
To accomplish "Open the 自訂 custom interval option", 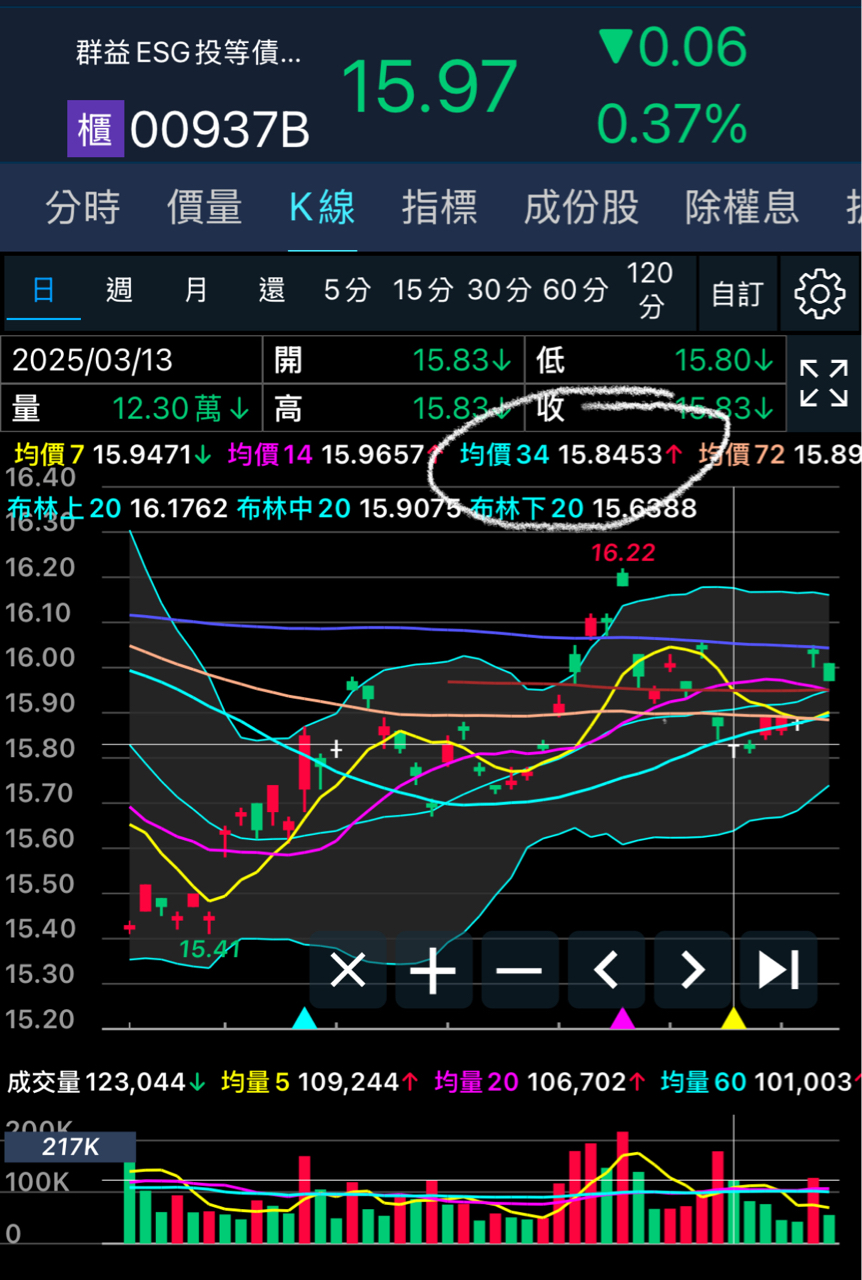I will click(x=738, y=292).
